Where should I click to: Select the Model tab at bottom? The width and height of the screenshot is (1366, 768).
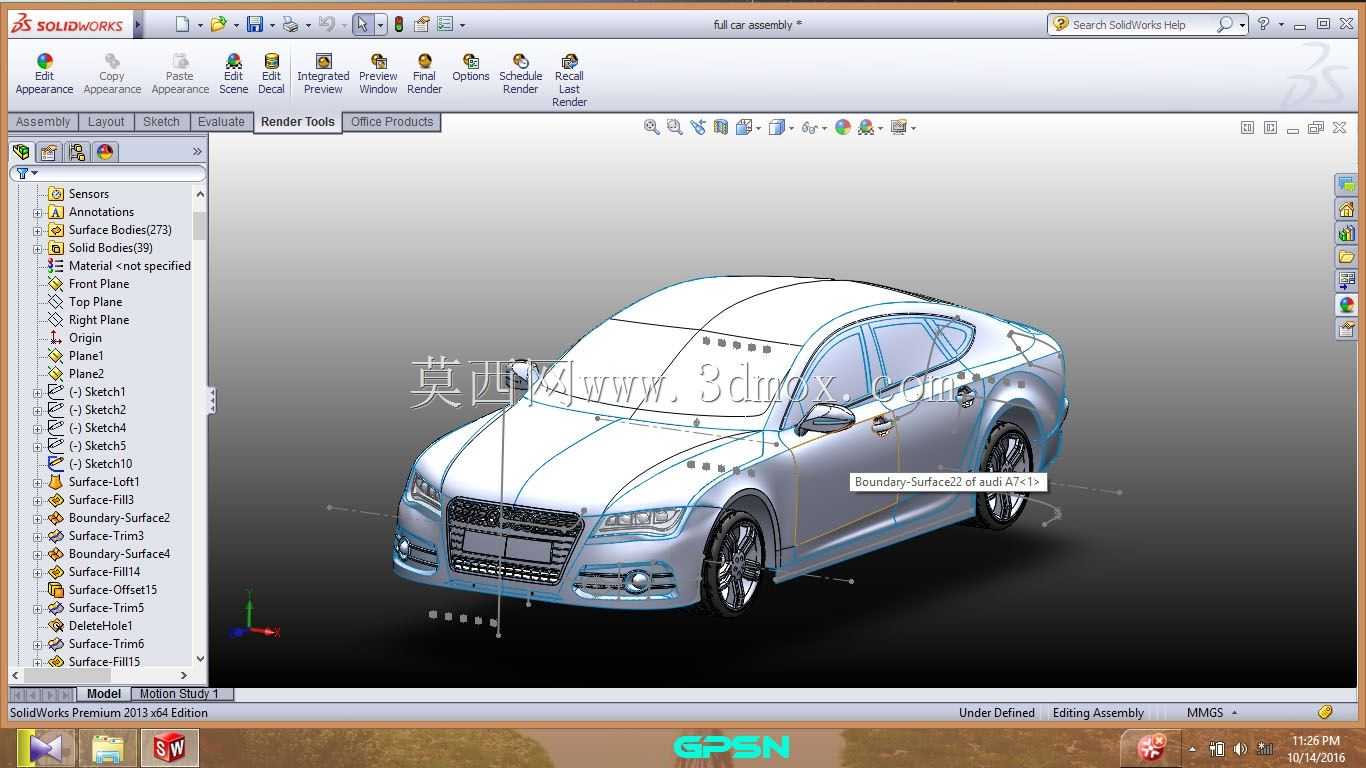pyautogui.click(x=104, y=694)
